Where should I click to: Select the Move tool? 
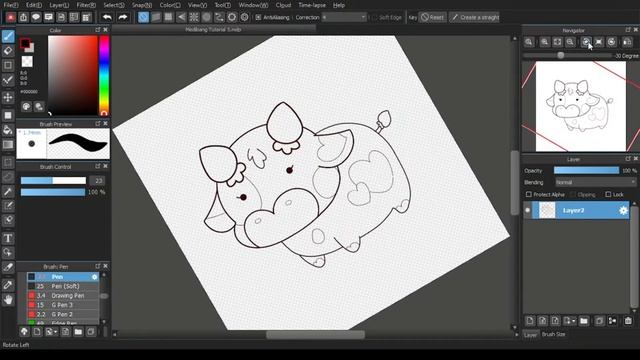coord(8,97)
